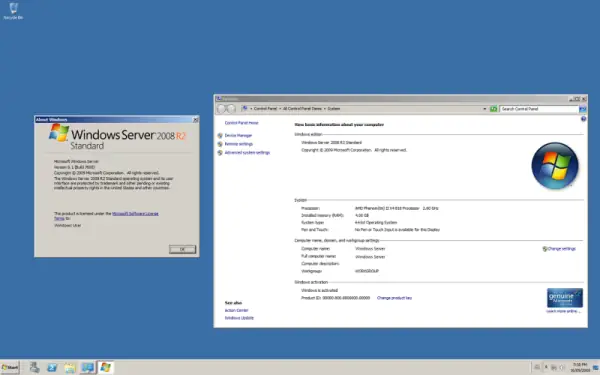The width and height of the screenshot is (600, 375).
Task: Click Change product key link
Action: coord(394,298)
